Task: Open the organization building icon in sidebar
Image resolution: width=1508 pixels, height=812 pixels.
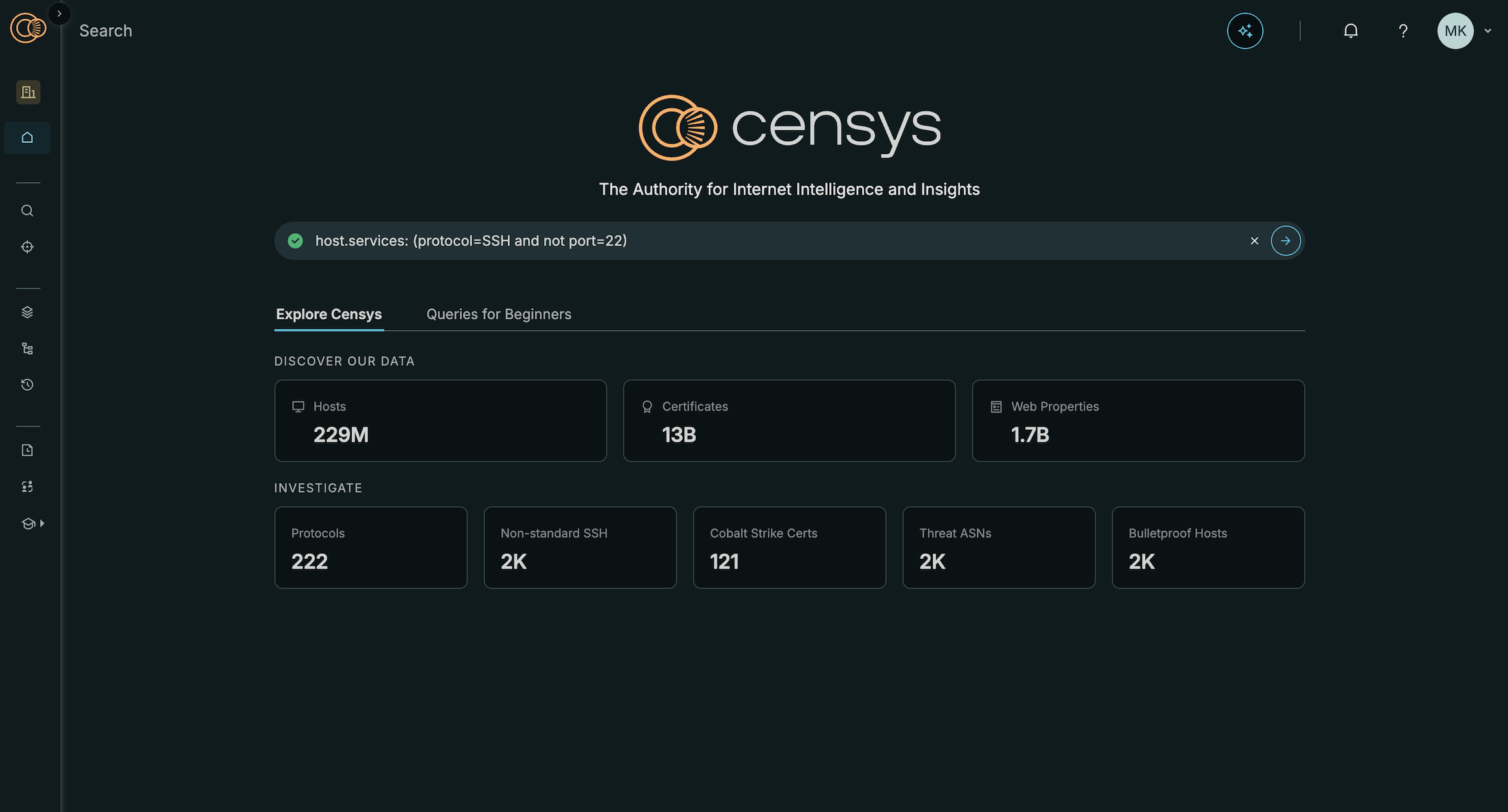Action: (28, 92)
